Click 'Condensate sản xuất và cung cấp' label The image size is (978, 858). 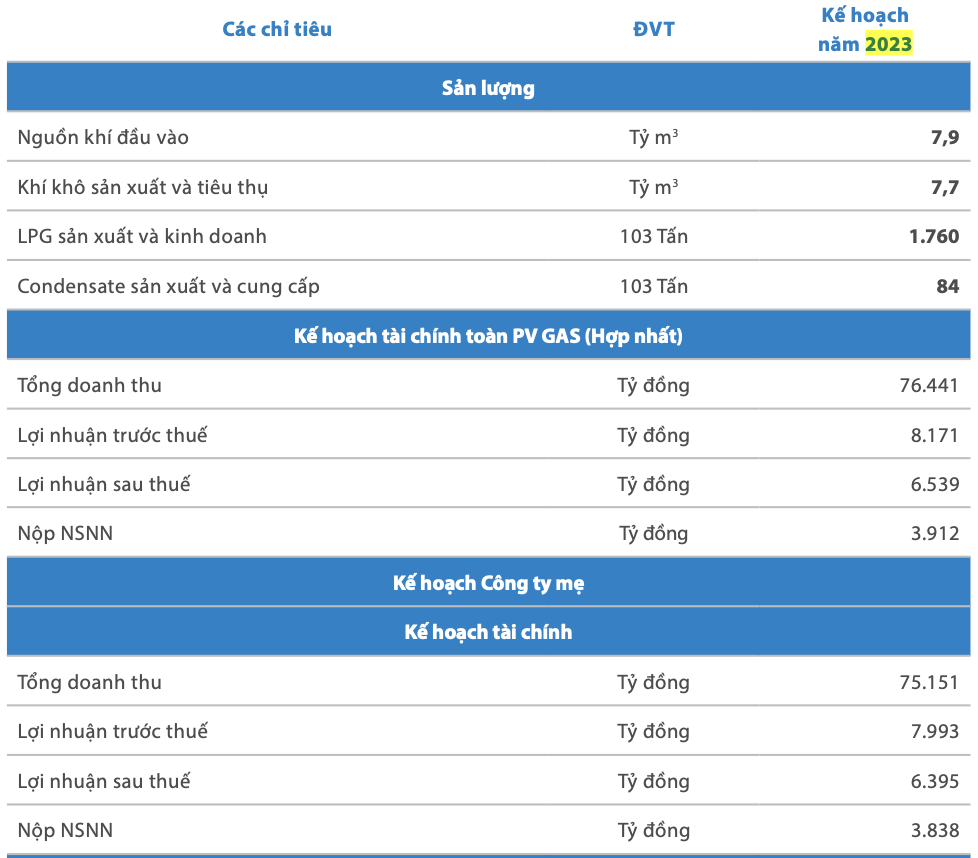point(168,286)
